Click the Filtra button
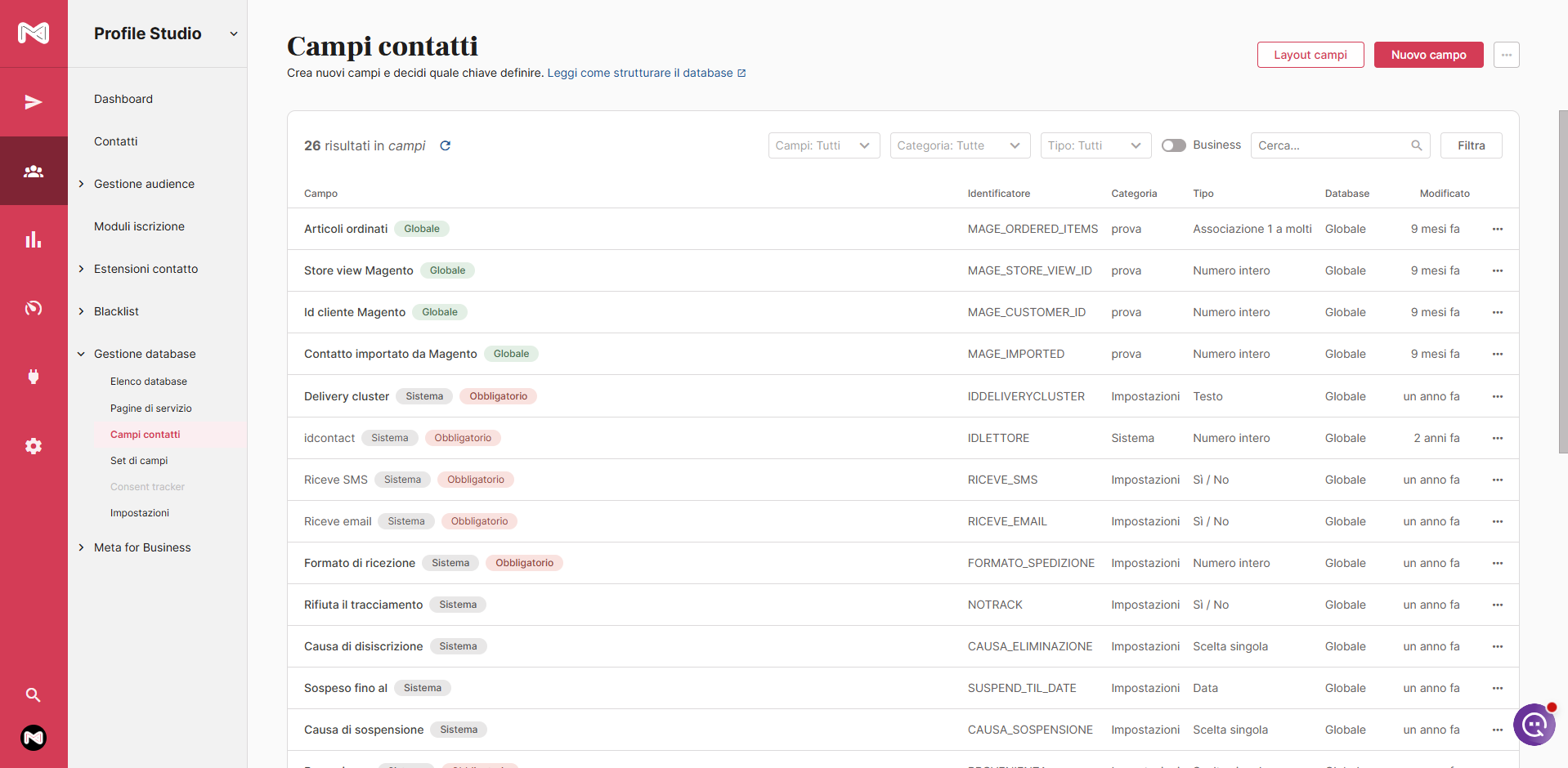The height and width of the screenshot is (768, 1568). click(1471, 145)
